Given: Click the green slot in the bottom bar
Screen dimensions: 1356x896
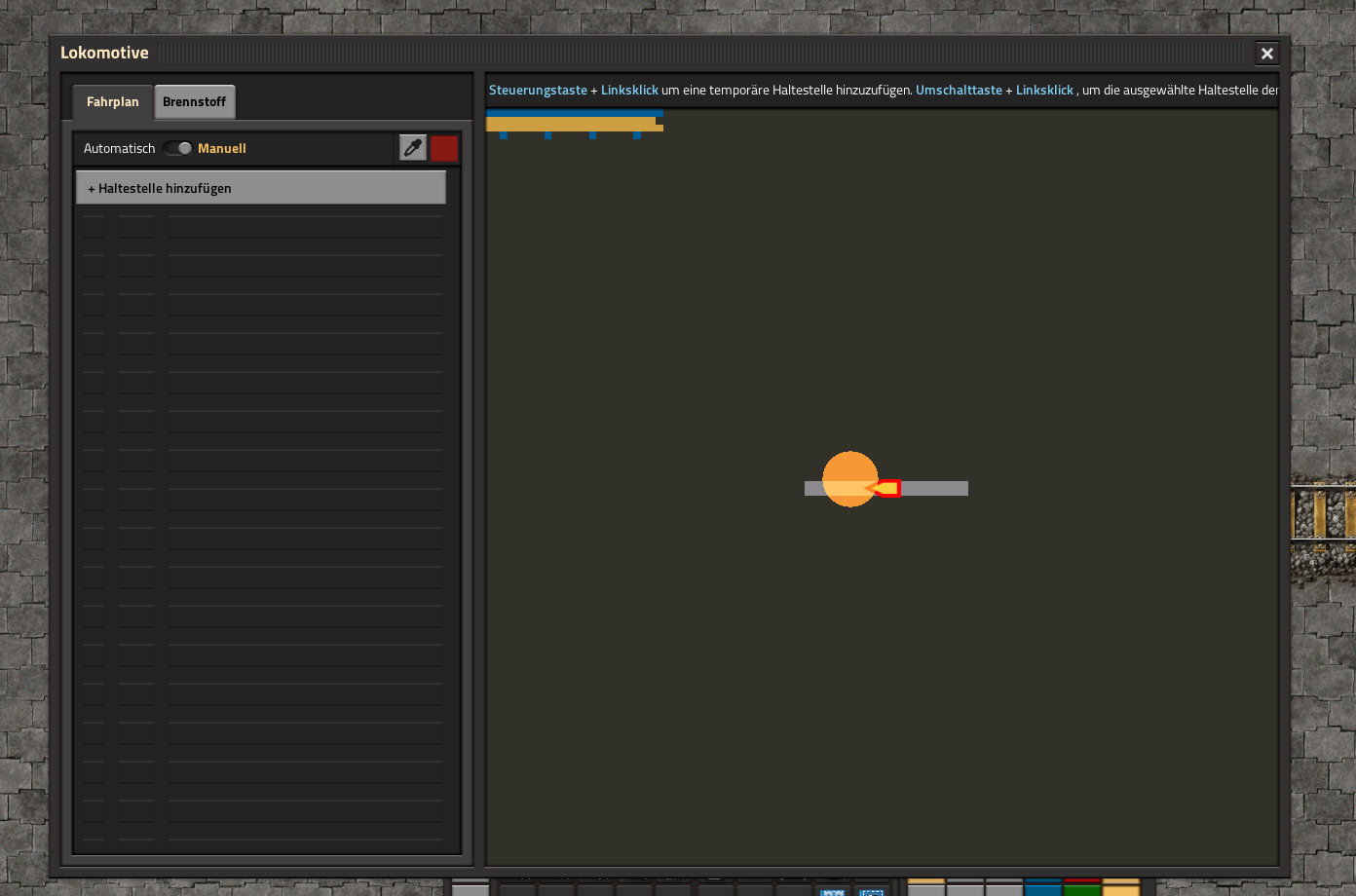Looking at the screenshot, I should [1081, 887].
